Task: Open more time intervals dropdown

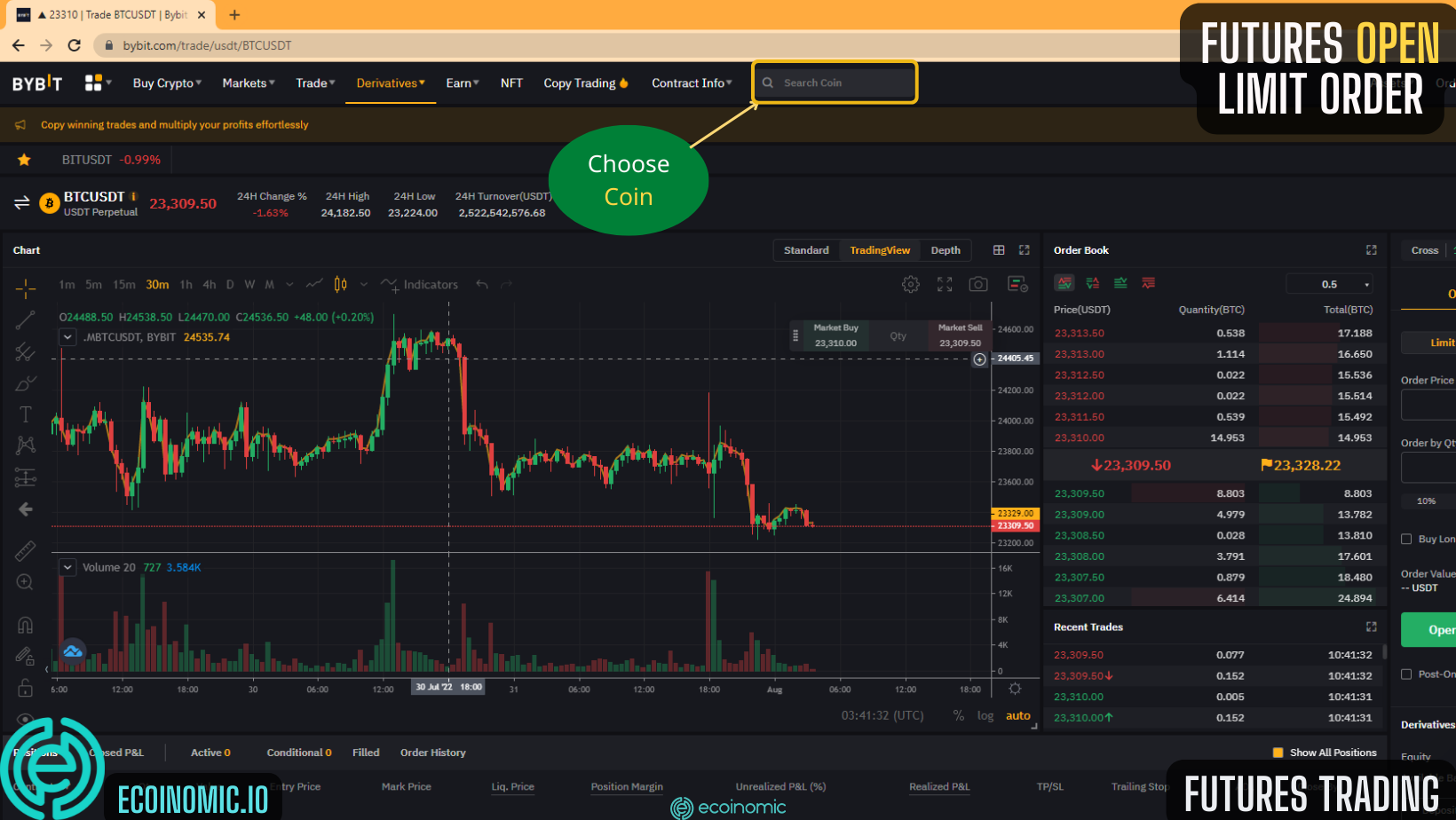Action: 289,285
